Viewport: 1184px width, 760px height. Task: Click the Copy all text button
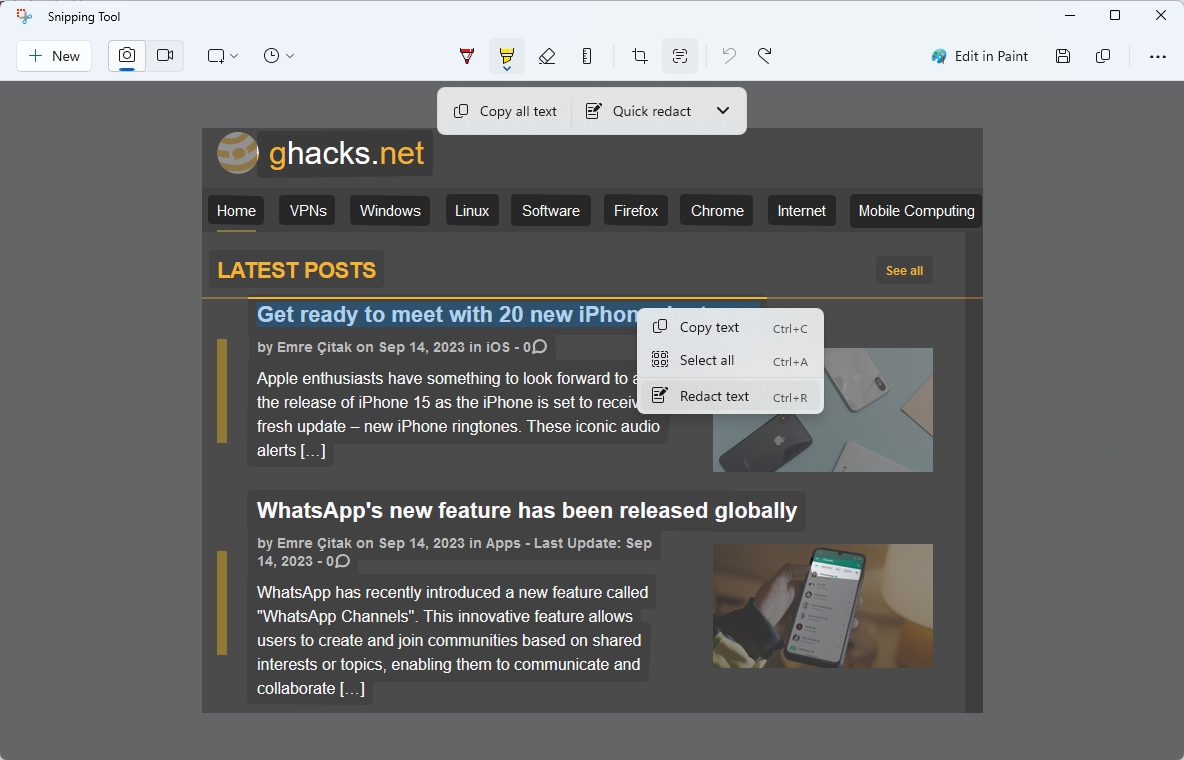coord(505,111)
